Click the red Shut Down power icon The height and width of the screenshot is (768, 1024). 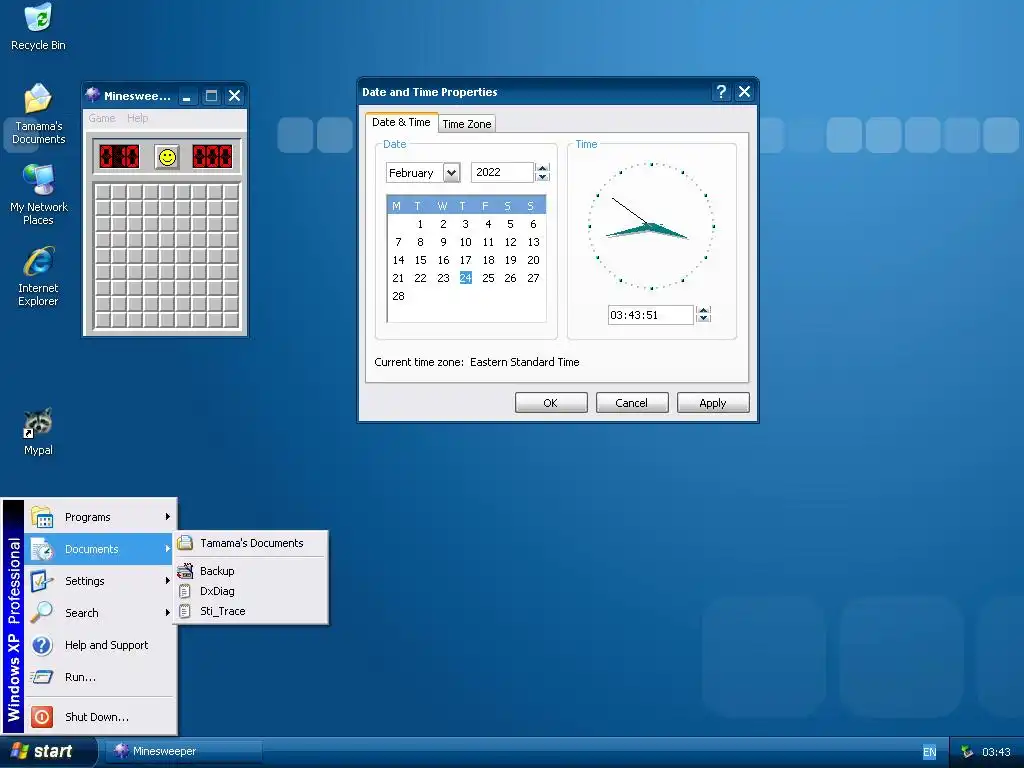tap(42, 716)
